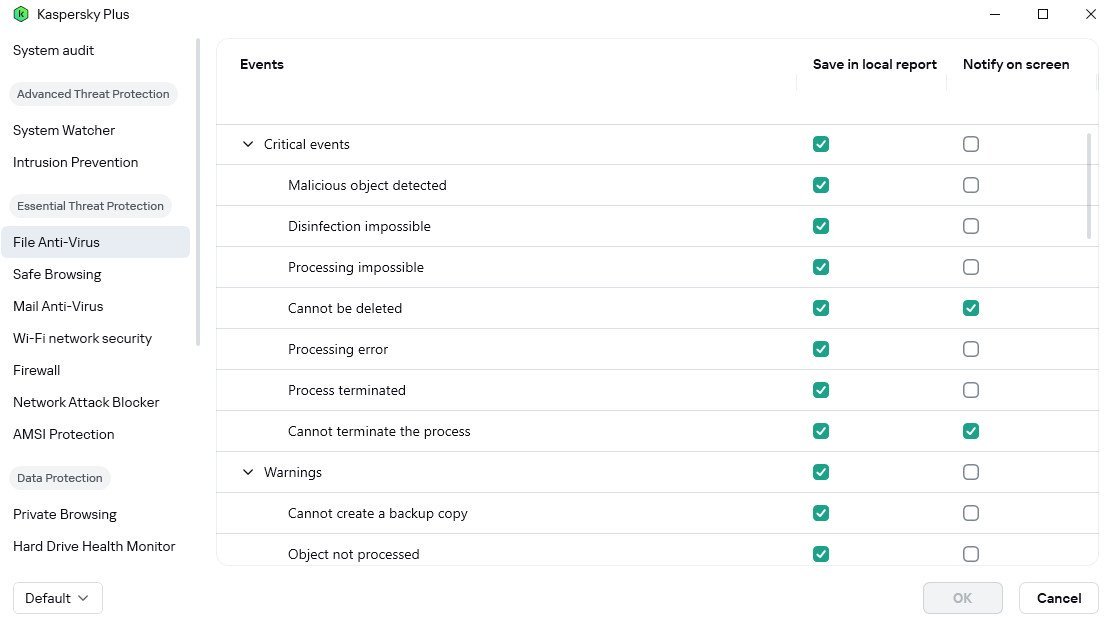The height and width of the screenshot is (627, 1106).
Task: Enable screen notification for Disinfection impossible
Action: point(971,226)
